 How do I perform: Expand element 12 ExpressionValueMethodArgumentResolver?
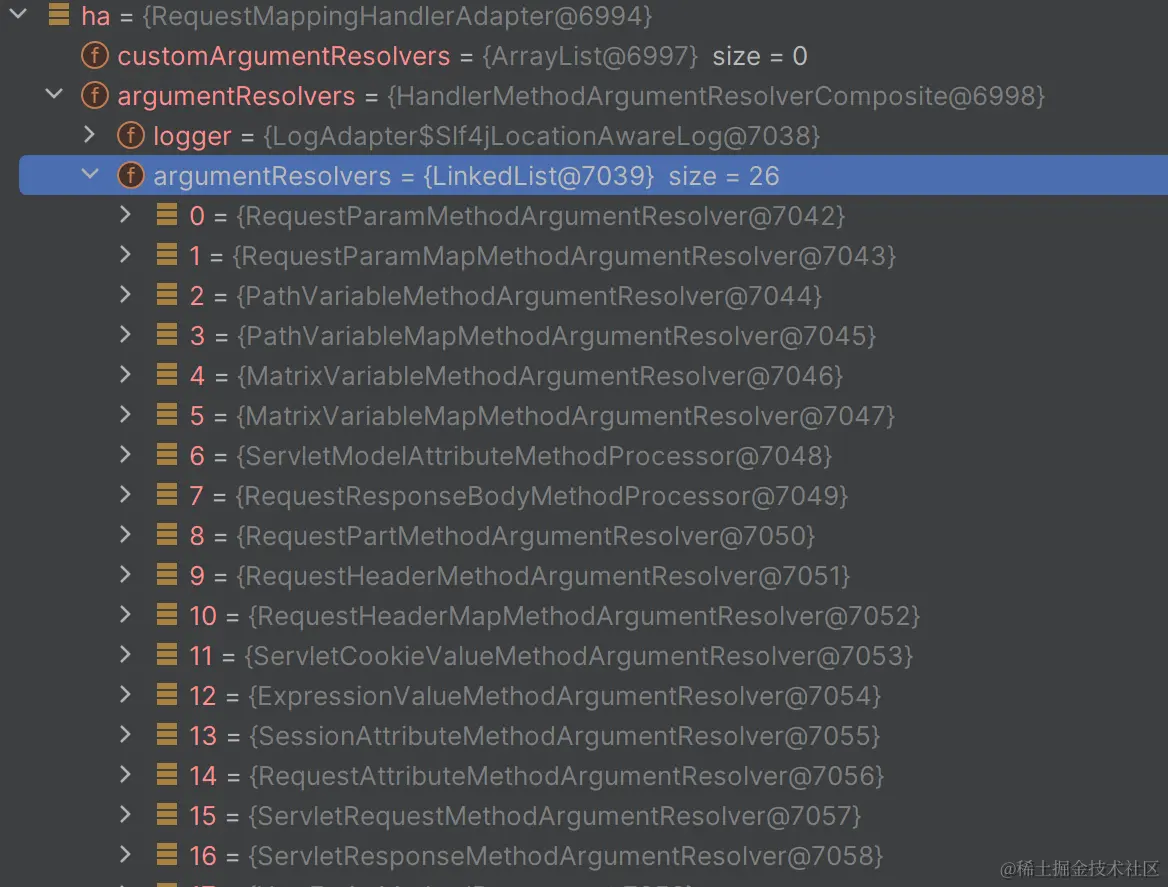point(125,695)
